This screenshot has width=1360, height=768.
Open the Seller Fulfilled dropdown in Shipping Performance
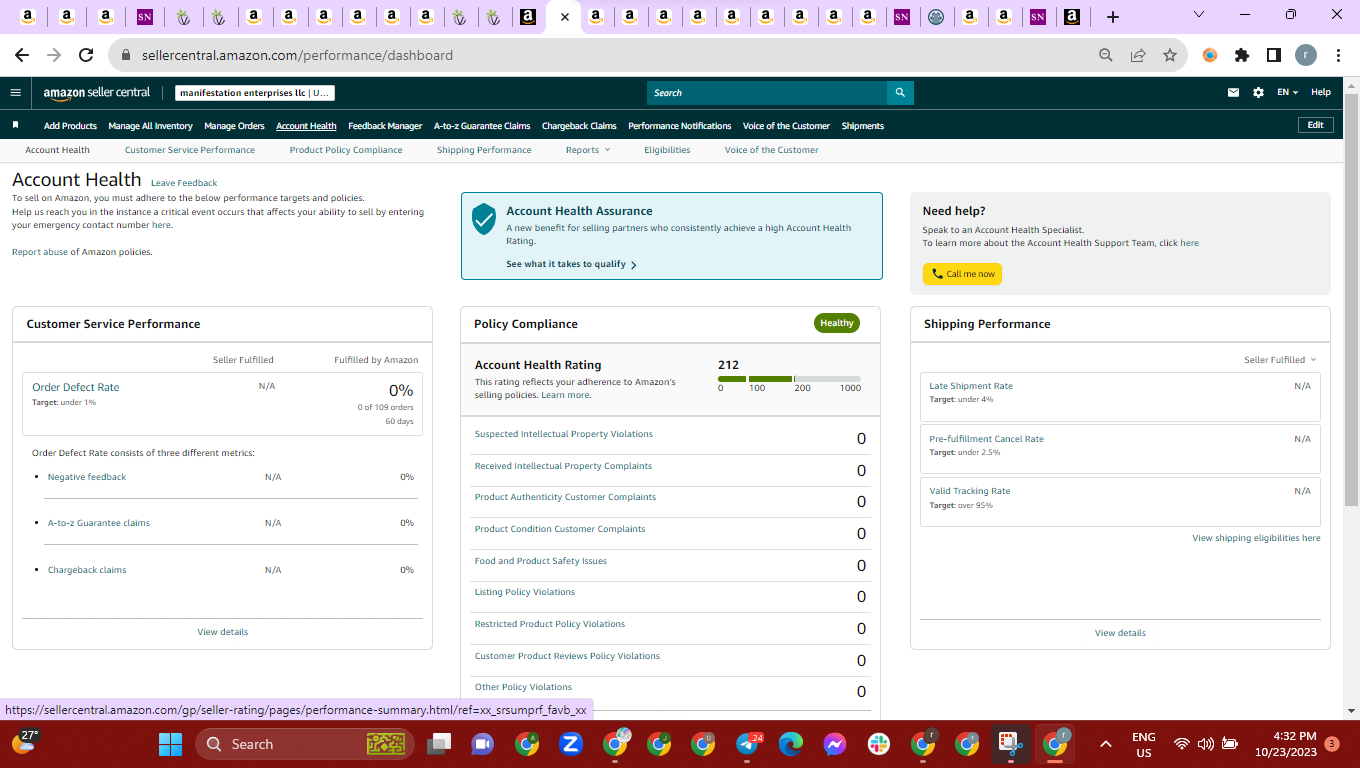click(1280, 360)
